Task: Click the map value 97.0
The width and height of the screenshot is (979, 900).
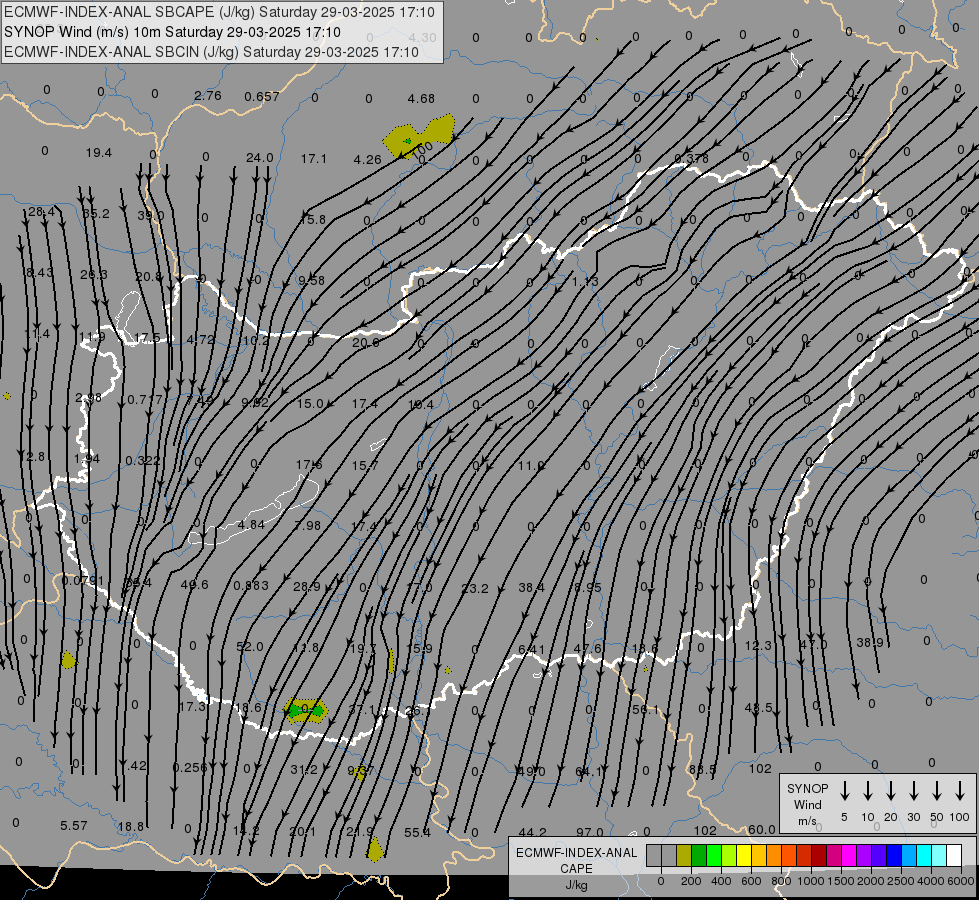Action: click(590, 832)
